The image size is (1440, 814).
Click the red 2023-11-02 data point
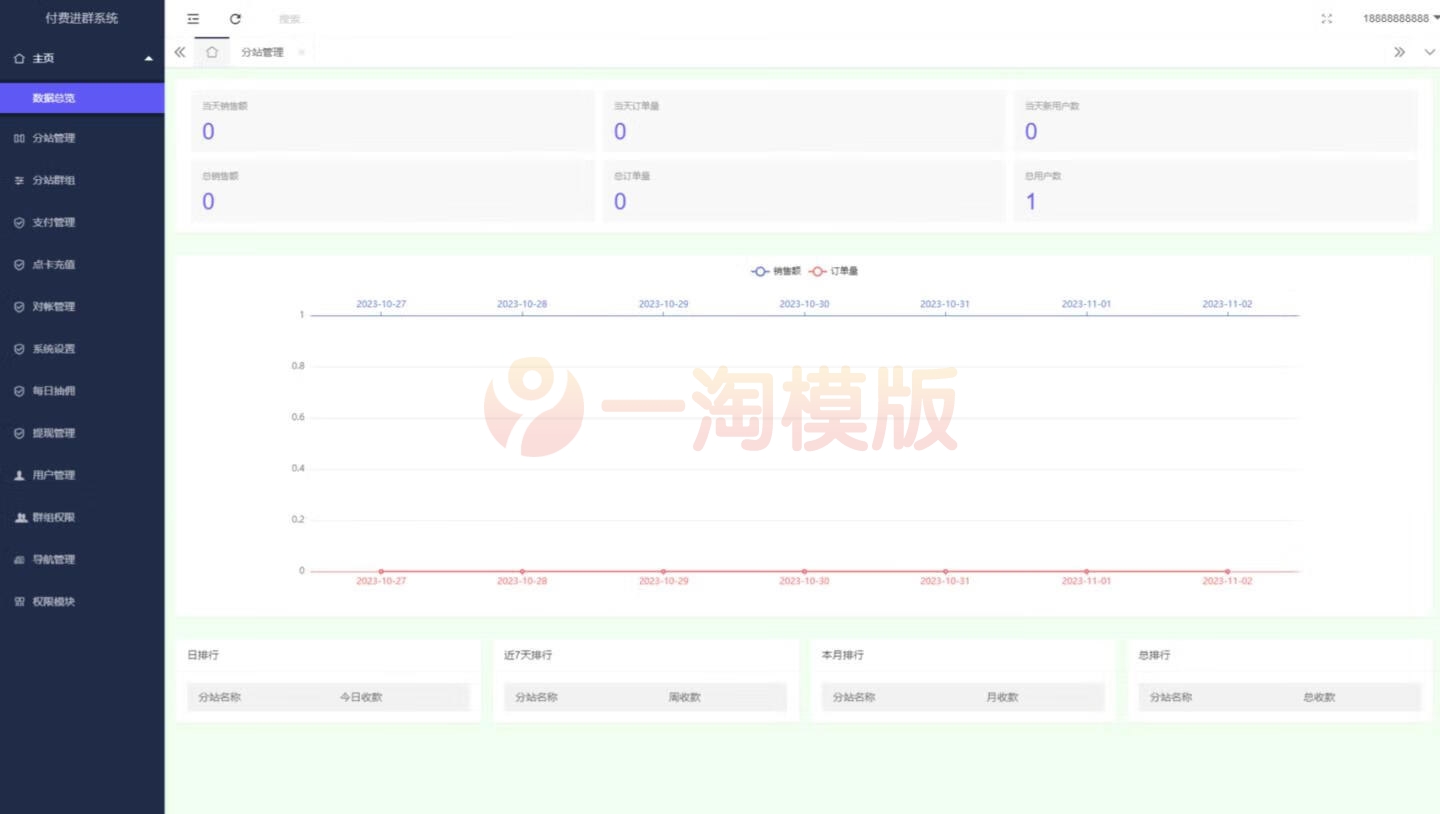[x=1227, y=571]
